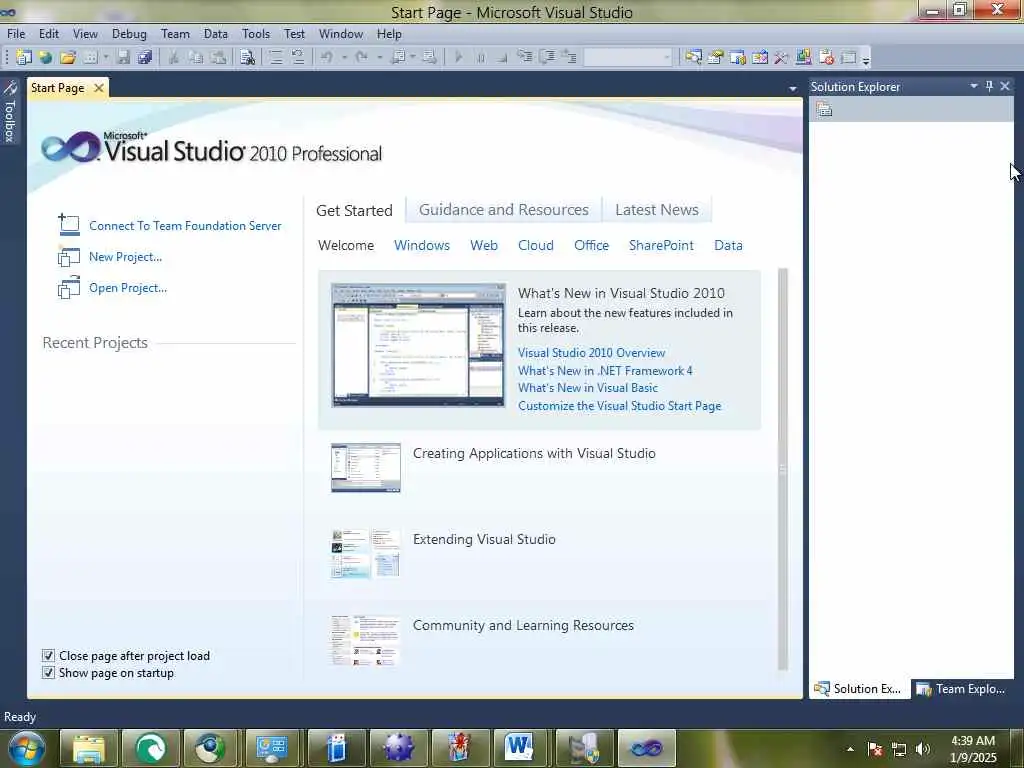Open the Toolbar Options overflow arrow
Screen dimensions: 1024x768
click(866, 61)
